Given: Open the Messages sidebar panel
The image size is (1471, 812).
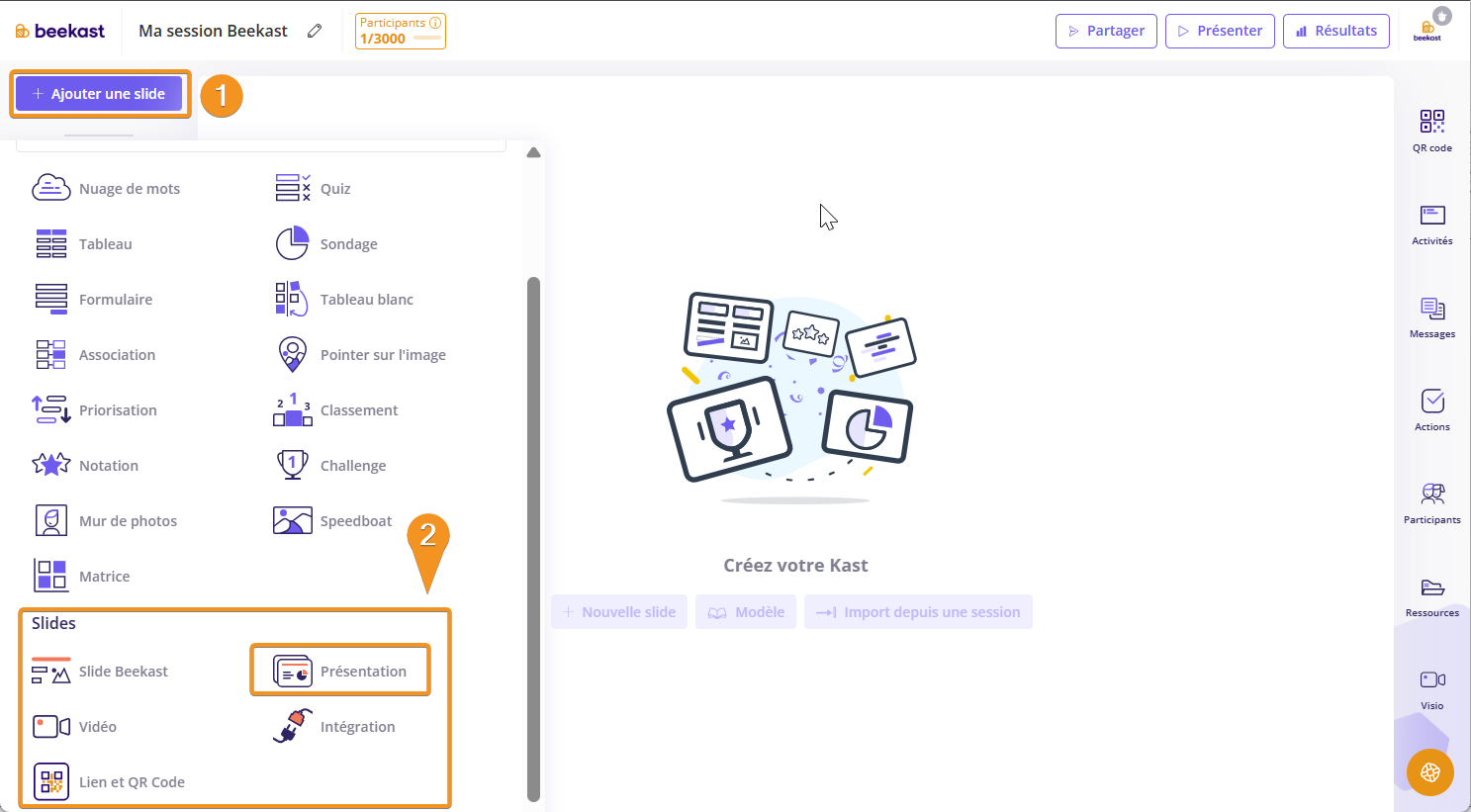Looking at the screenshot, I should (x=1431, y=316).
